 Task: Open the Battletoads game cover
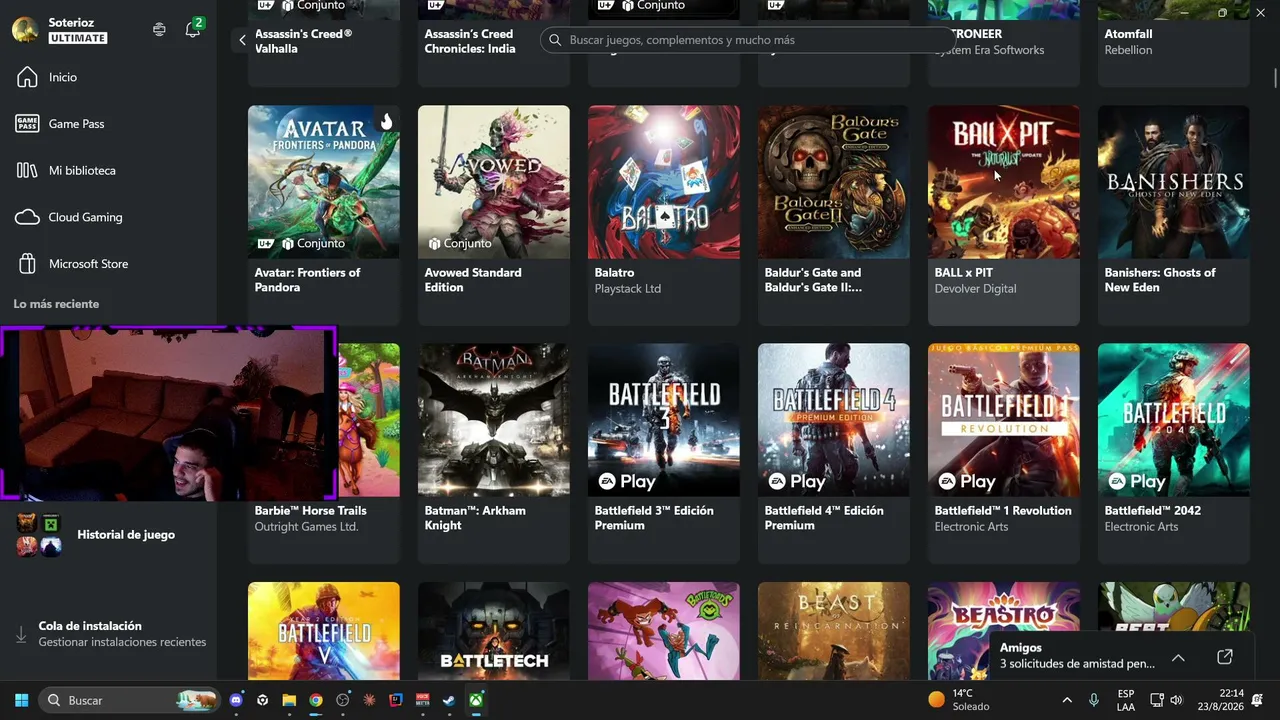(x=664, y=631)
